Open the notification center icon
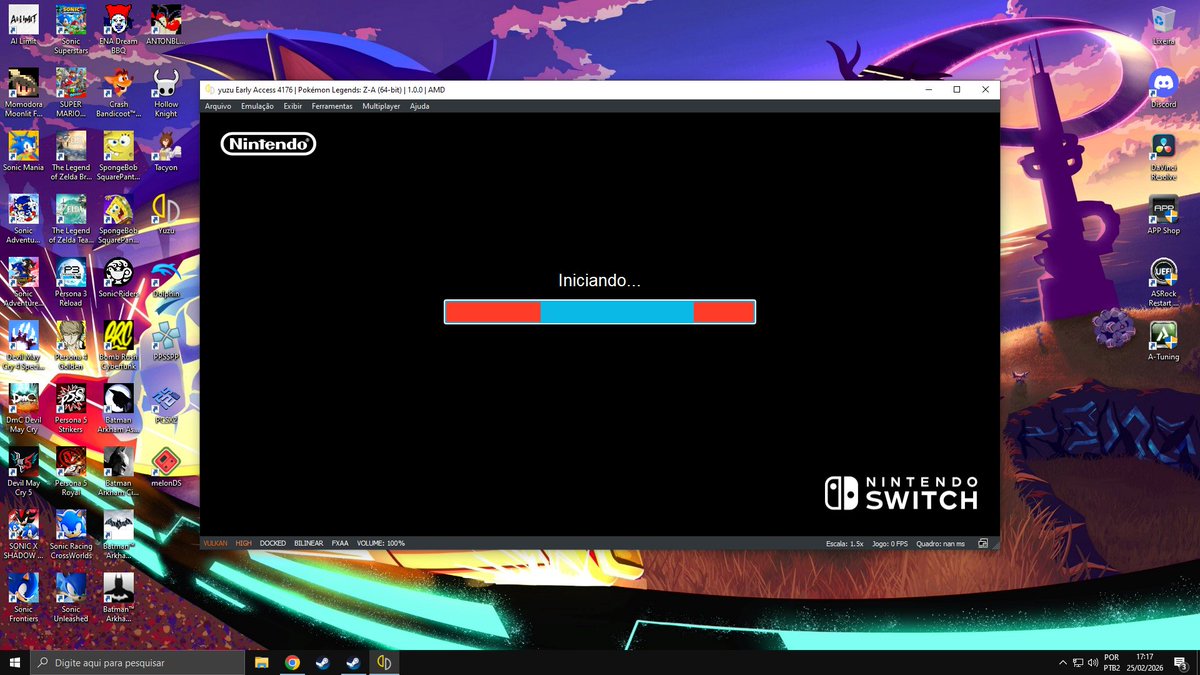1200x675 pixels. pyautogui.click(x=1180, y=662)
